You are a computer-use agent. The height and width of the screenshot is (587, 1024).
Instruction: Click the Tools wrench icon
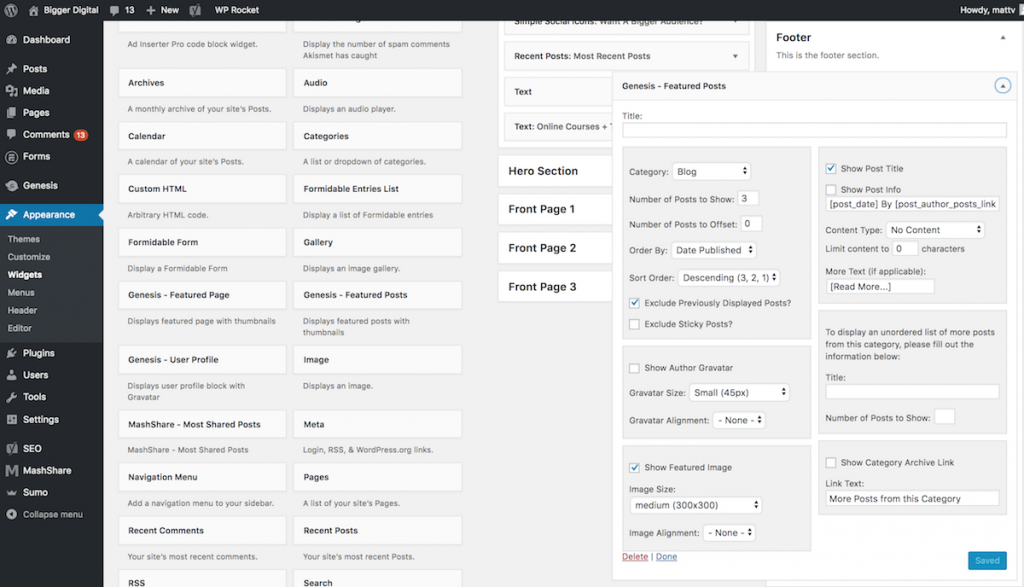(12, 397)
